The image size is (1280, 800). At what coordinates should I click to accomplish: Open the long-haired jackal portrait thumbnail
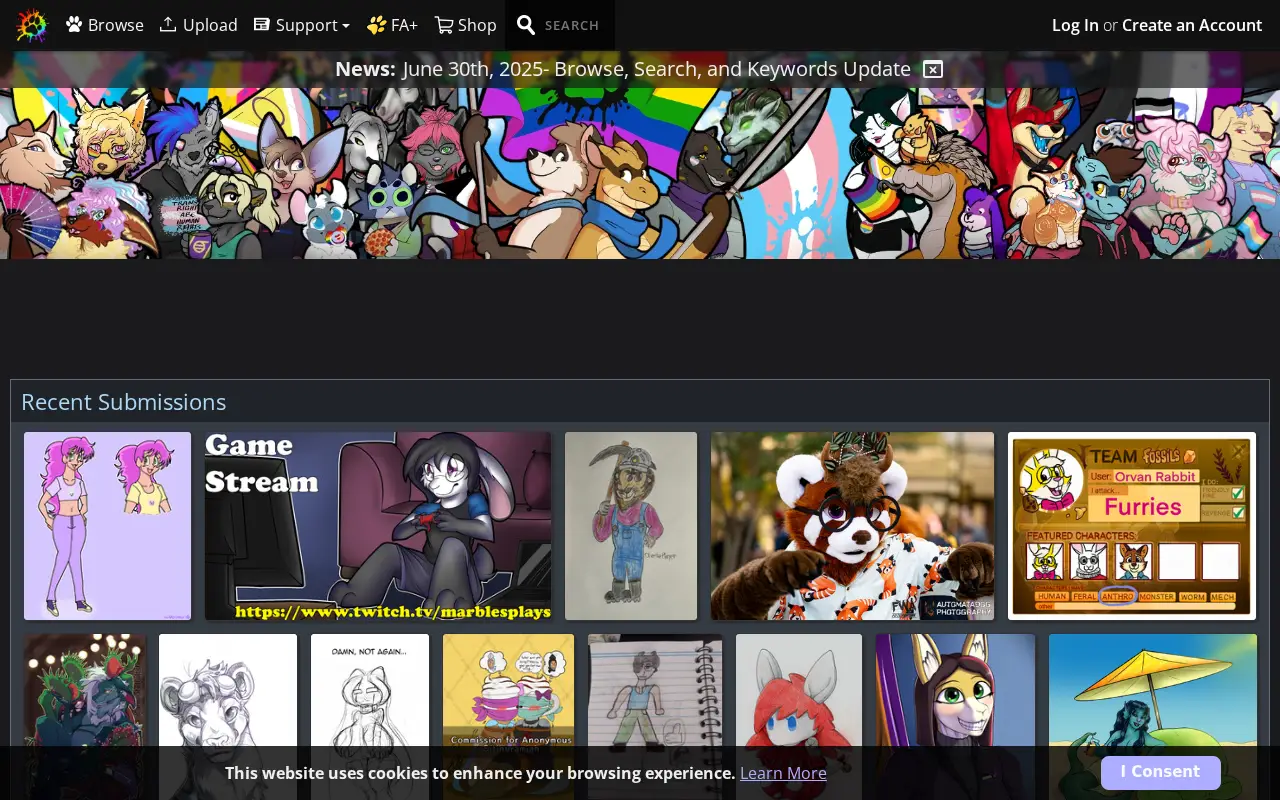tap(955, 716)
